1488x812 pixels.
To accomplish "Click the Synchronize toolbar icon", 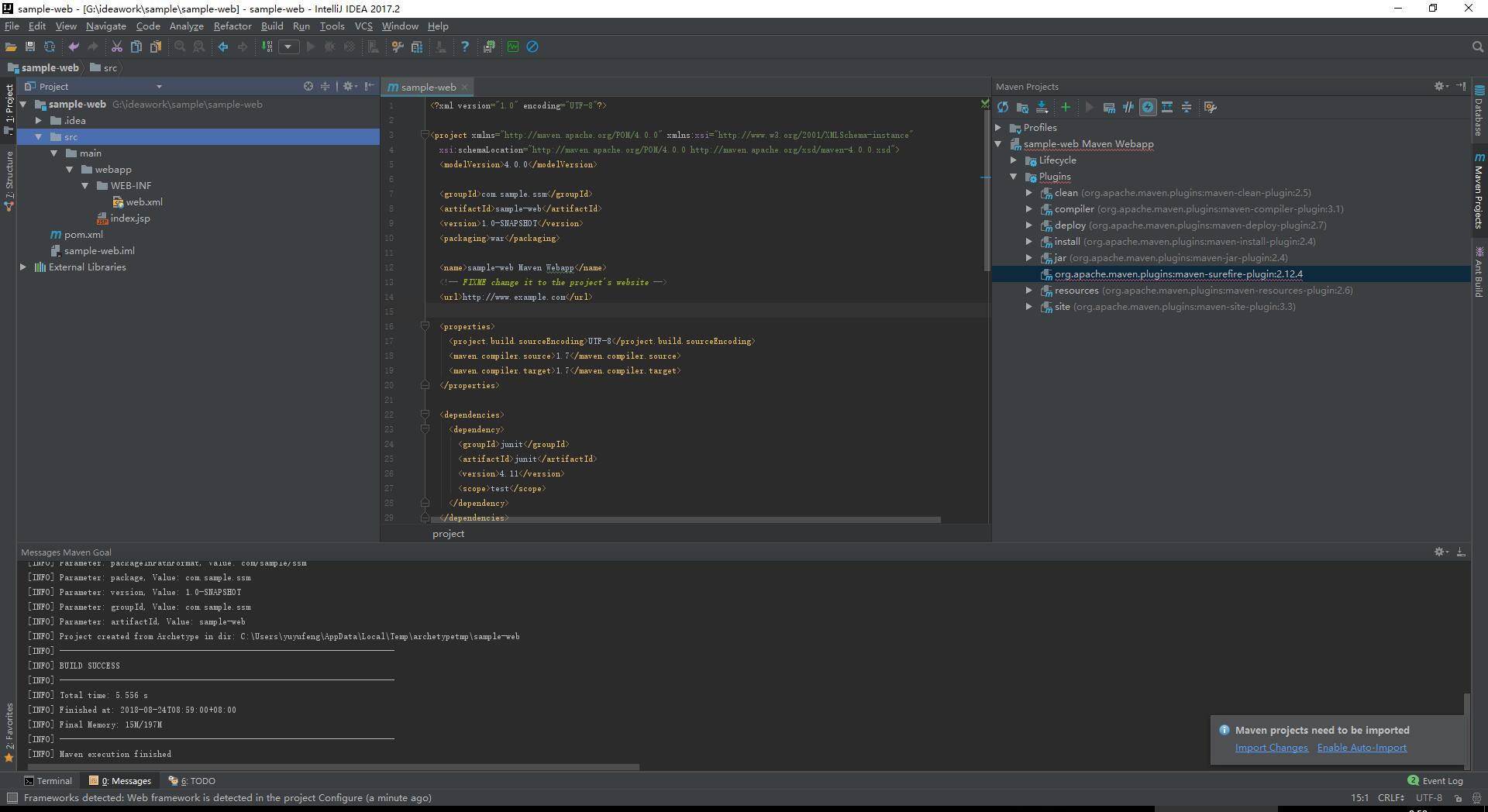I will (x=50, y=46).
